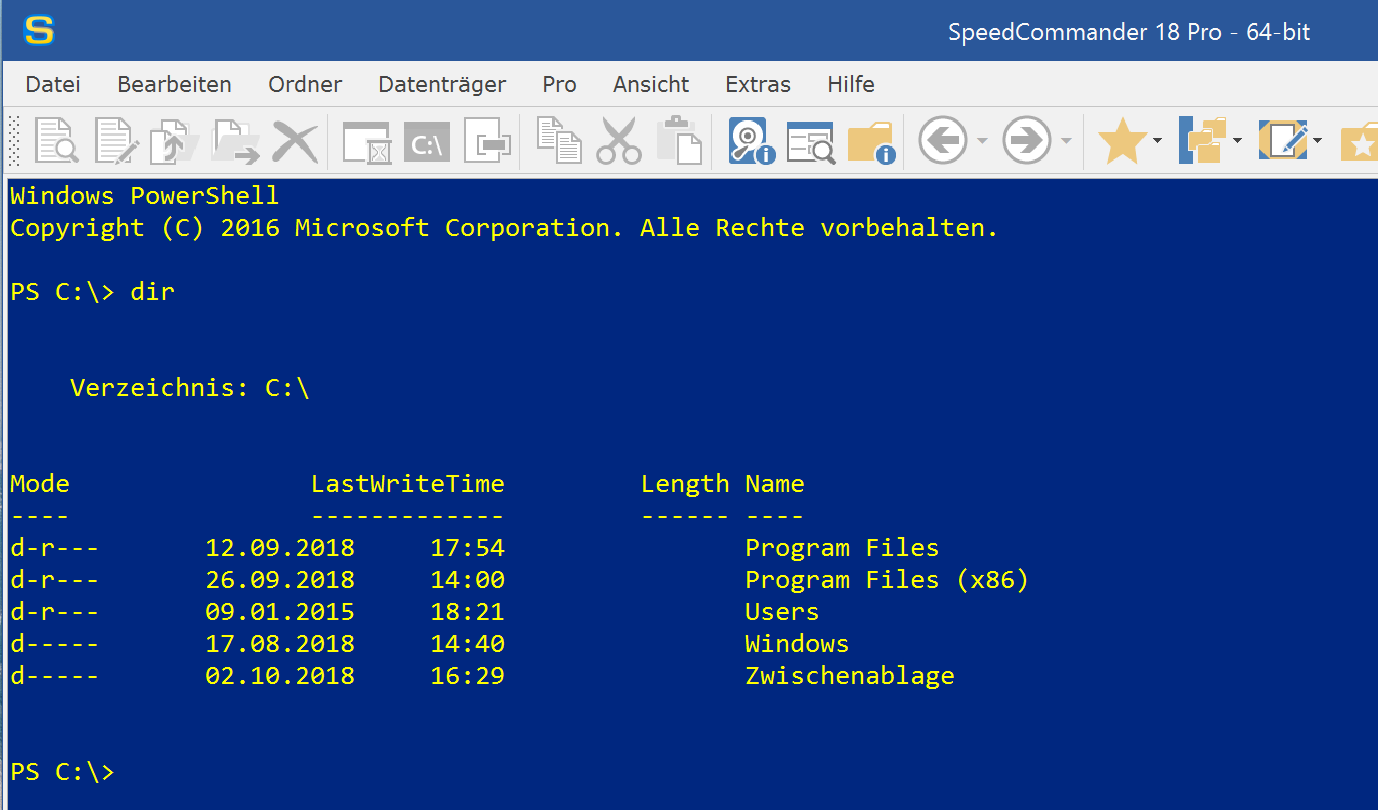Expand the edit note dropdown arrow
This screenshot has height=810, width=1378.
pos(1317,141)
